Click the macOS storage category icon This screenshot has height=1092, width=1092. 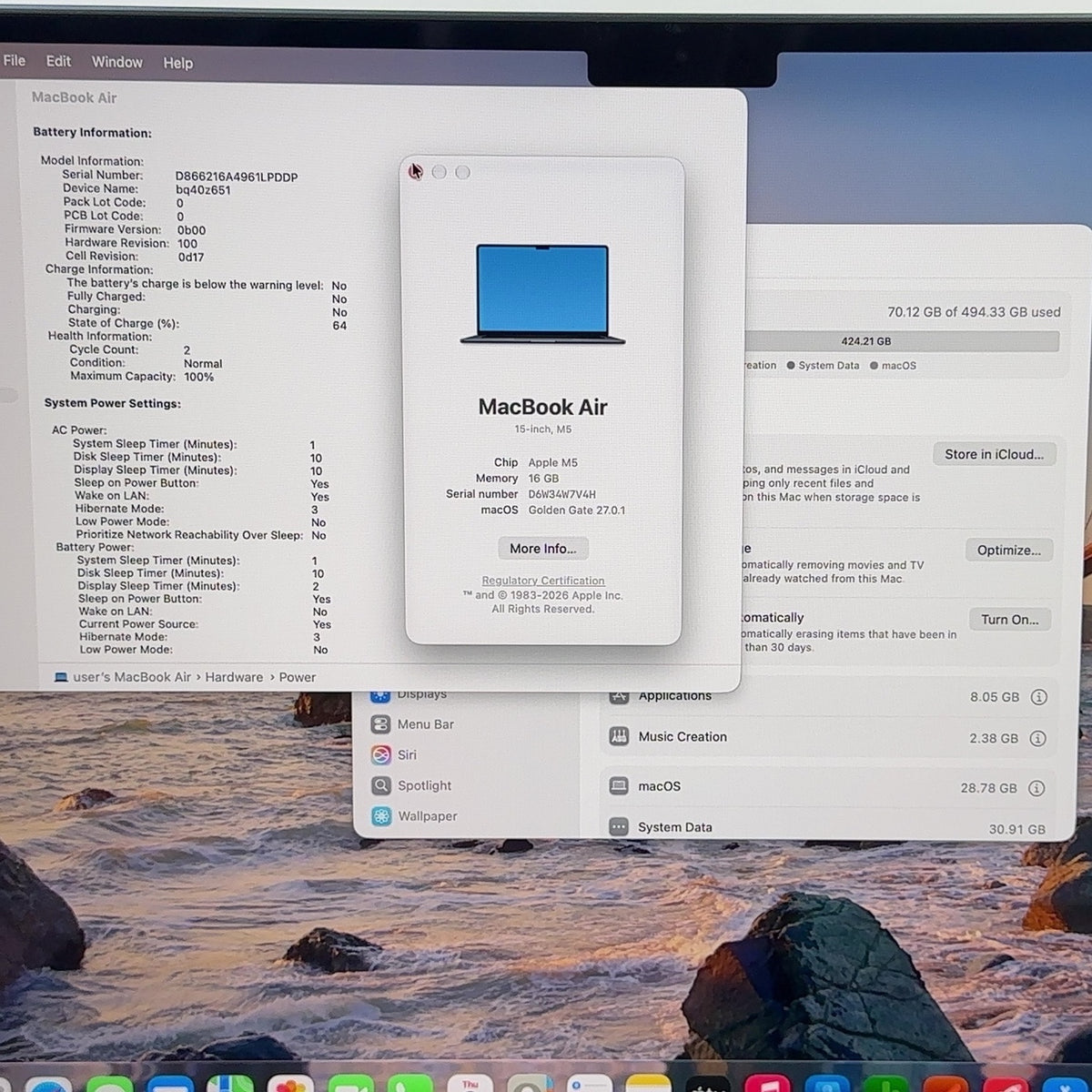click(x=619, y=785)
